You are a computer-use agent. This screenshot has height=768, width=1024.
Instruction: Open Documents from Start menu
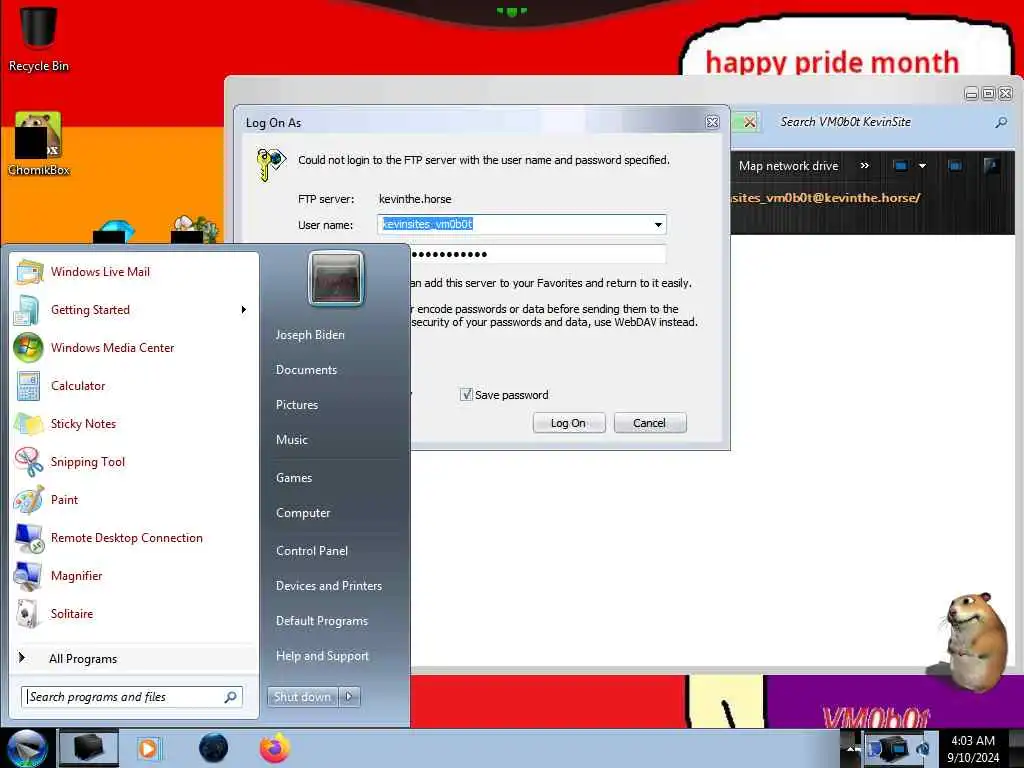[x=306, y=370]
